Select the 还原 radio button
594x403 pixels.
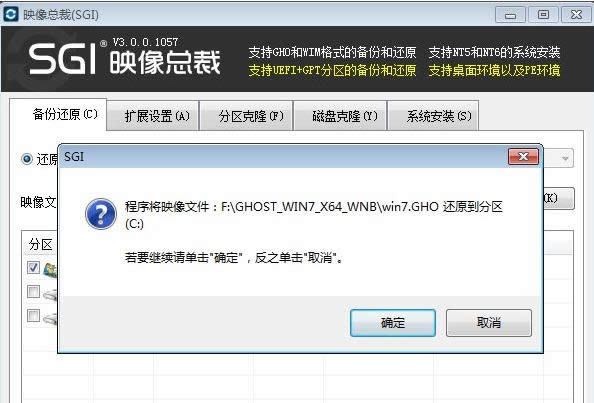27,159
